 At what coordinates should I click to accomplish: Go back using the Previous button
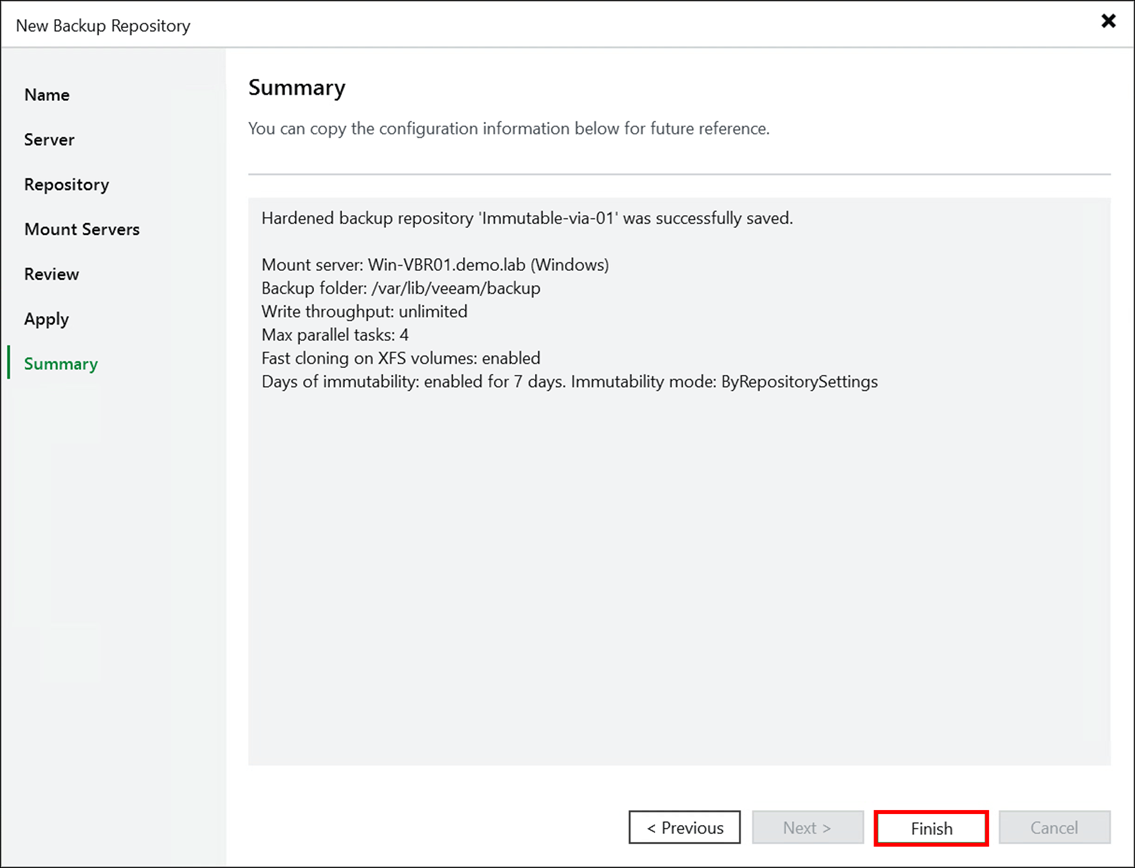tap(684, 827)
